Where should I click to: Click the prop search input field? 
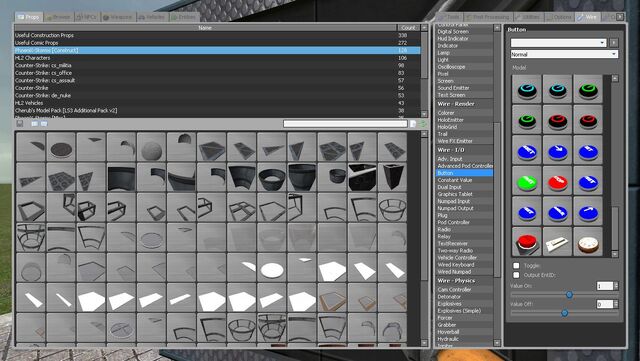[x=345, y=123]
